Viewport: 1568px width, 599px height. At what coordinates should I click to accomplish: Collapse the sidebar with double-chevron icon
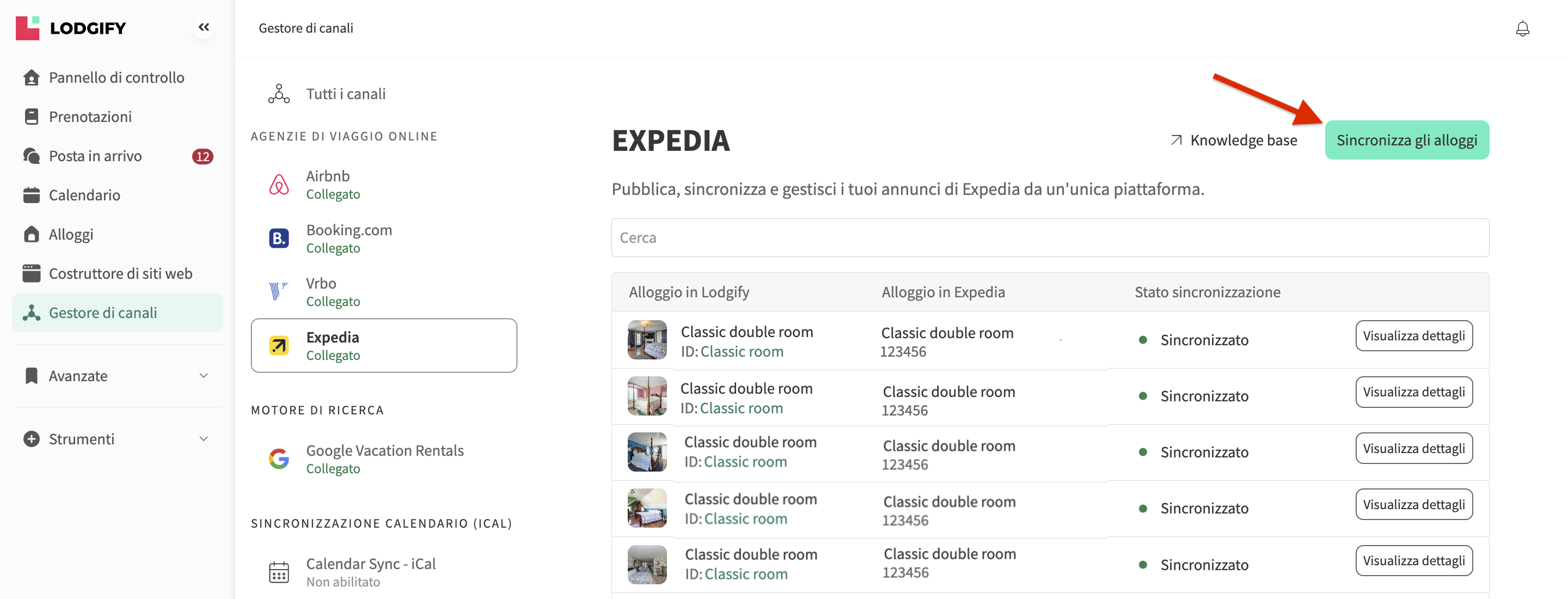point(203,27)
